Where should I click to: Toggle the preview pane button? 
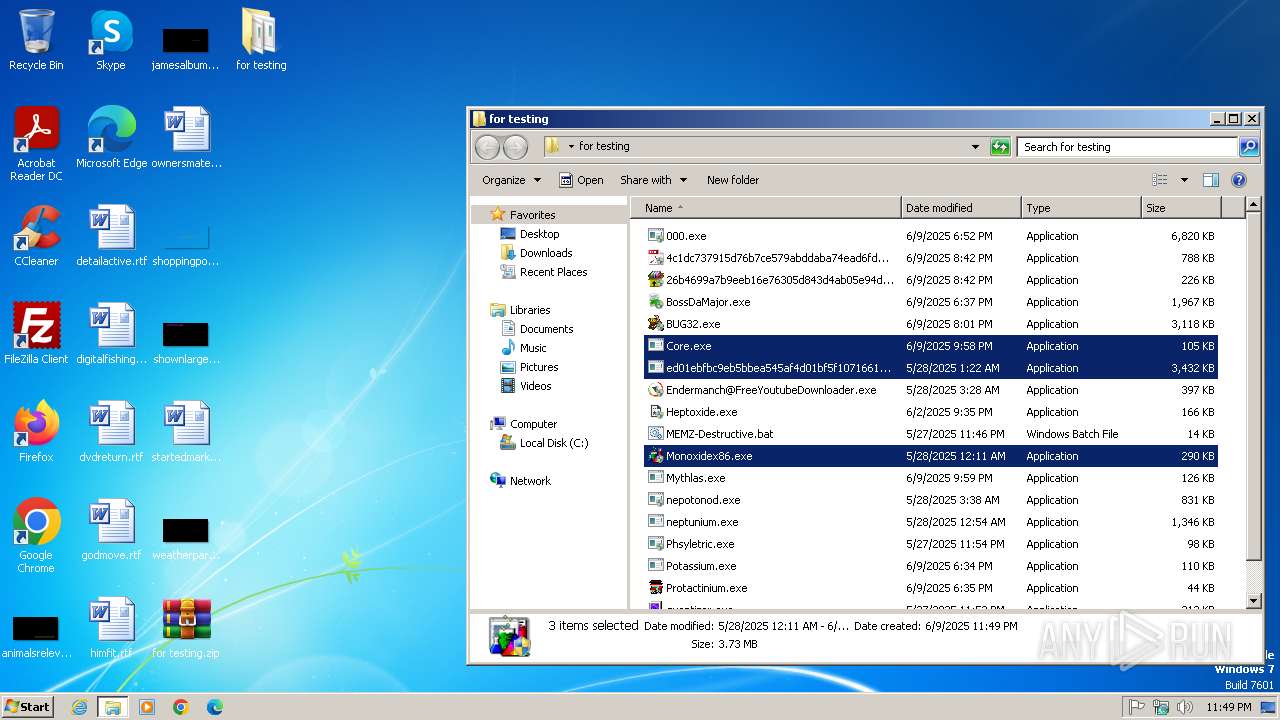[1211, 180]
